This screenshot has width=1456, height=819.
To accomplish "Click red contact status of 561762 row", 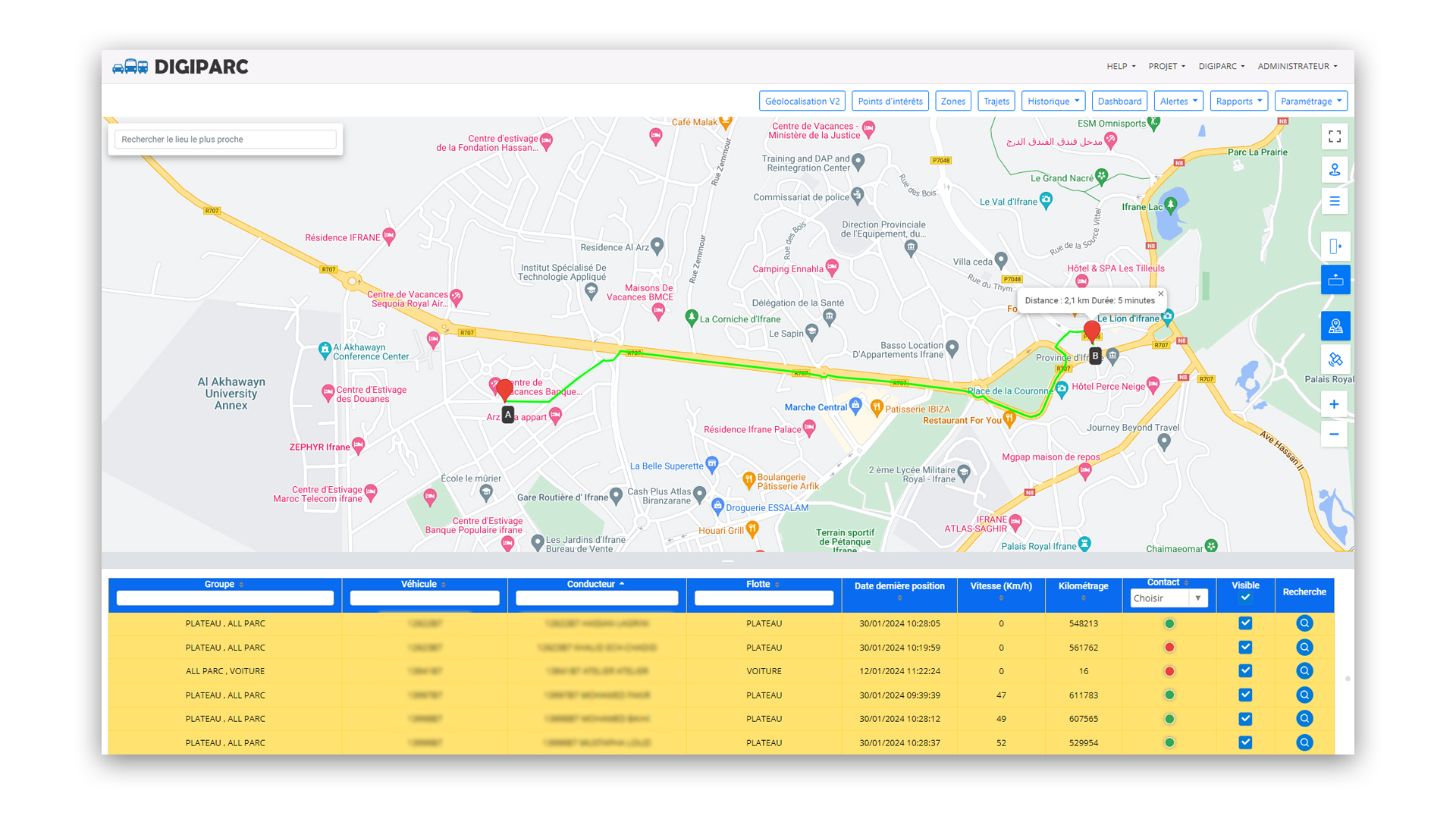I will click(x=1169, y=648).
